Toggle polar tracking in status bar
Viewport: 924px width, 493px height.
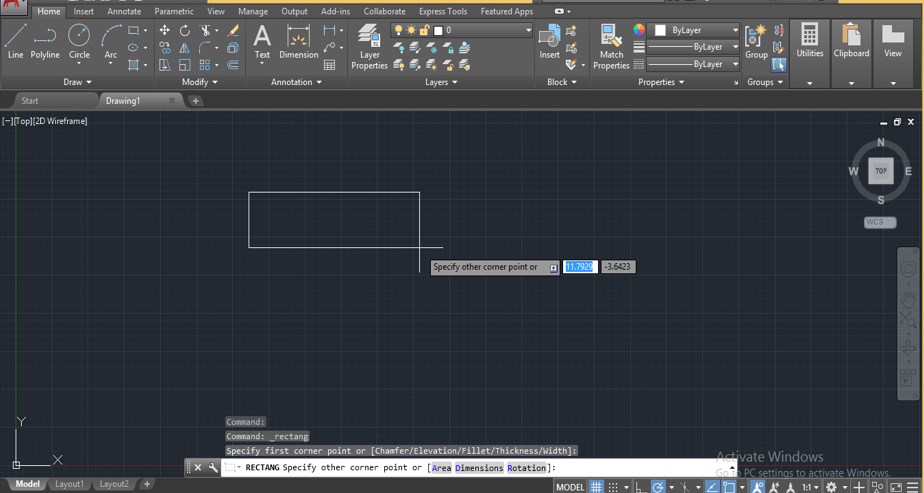coord(658,487)
